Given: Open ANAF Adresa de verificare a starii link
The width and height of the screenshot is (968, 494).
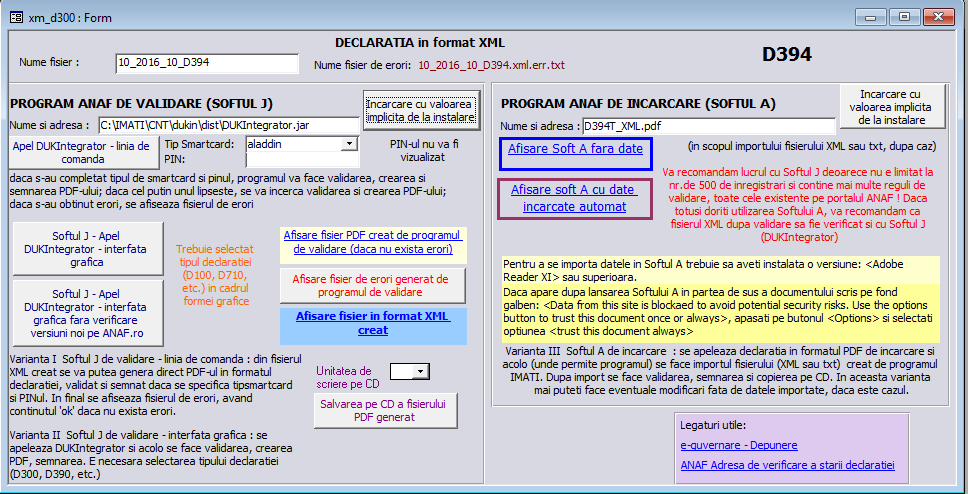Looking at the screenshot, I should (787, 466).
